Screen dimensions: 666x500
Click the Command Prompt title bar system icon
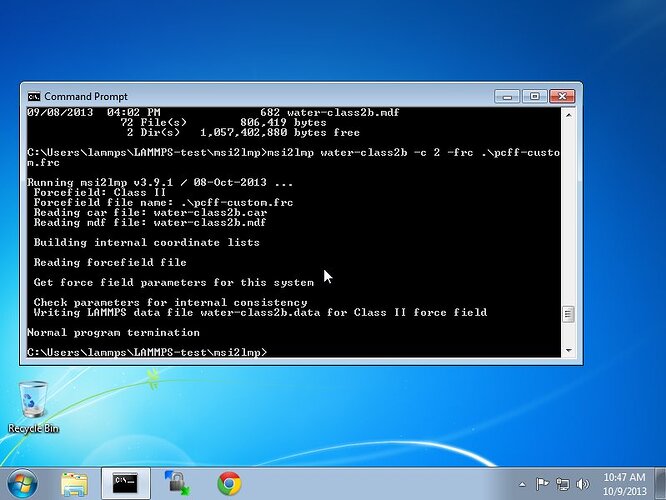tap(34, 97)
